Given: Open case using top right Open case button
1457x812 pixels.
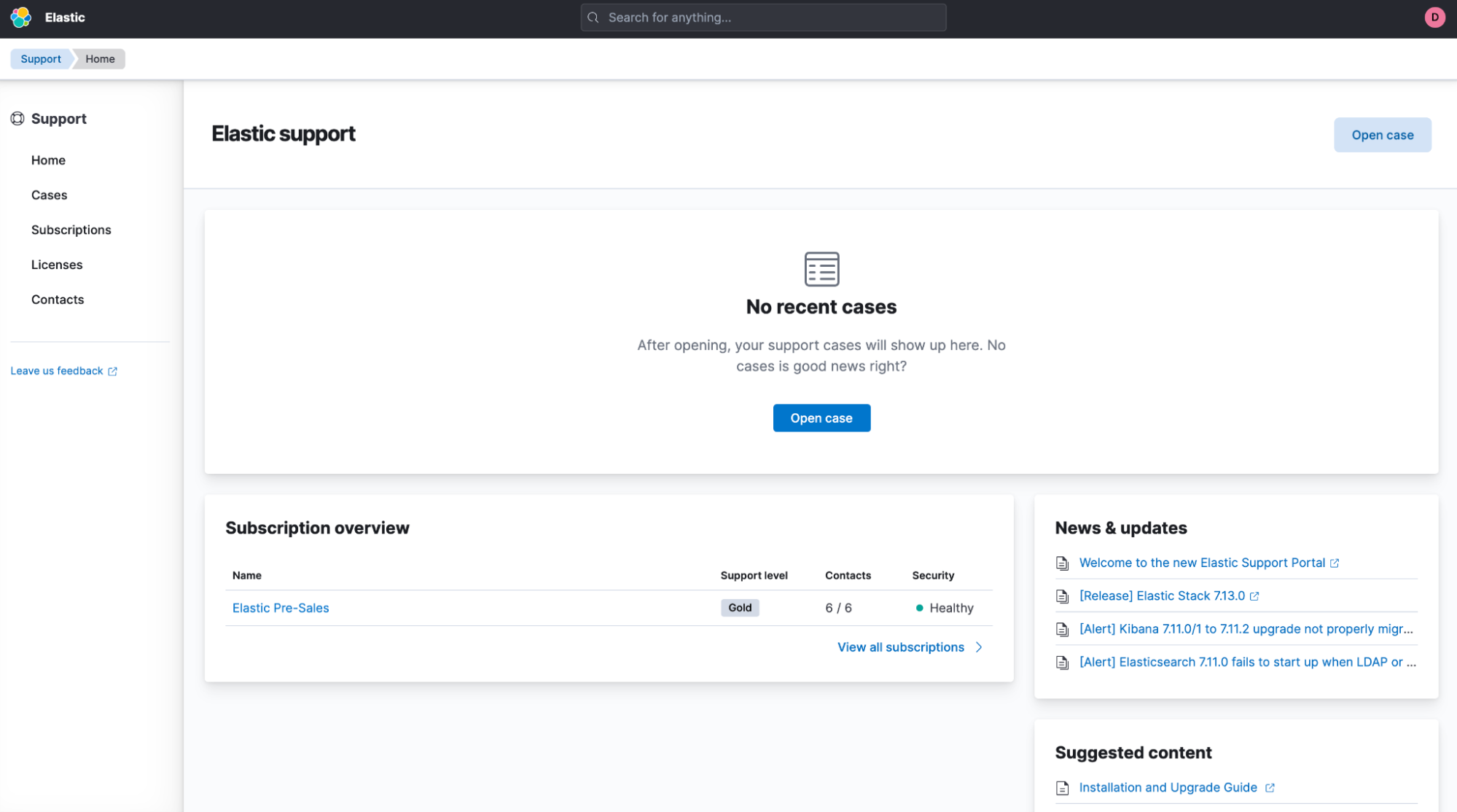Looking at the screenshot, I should 1382,134.
